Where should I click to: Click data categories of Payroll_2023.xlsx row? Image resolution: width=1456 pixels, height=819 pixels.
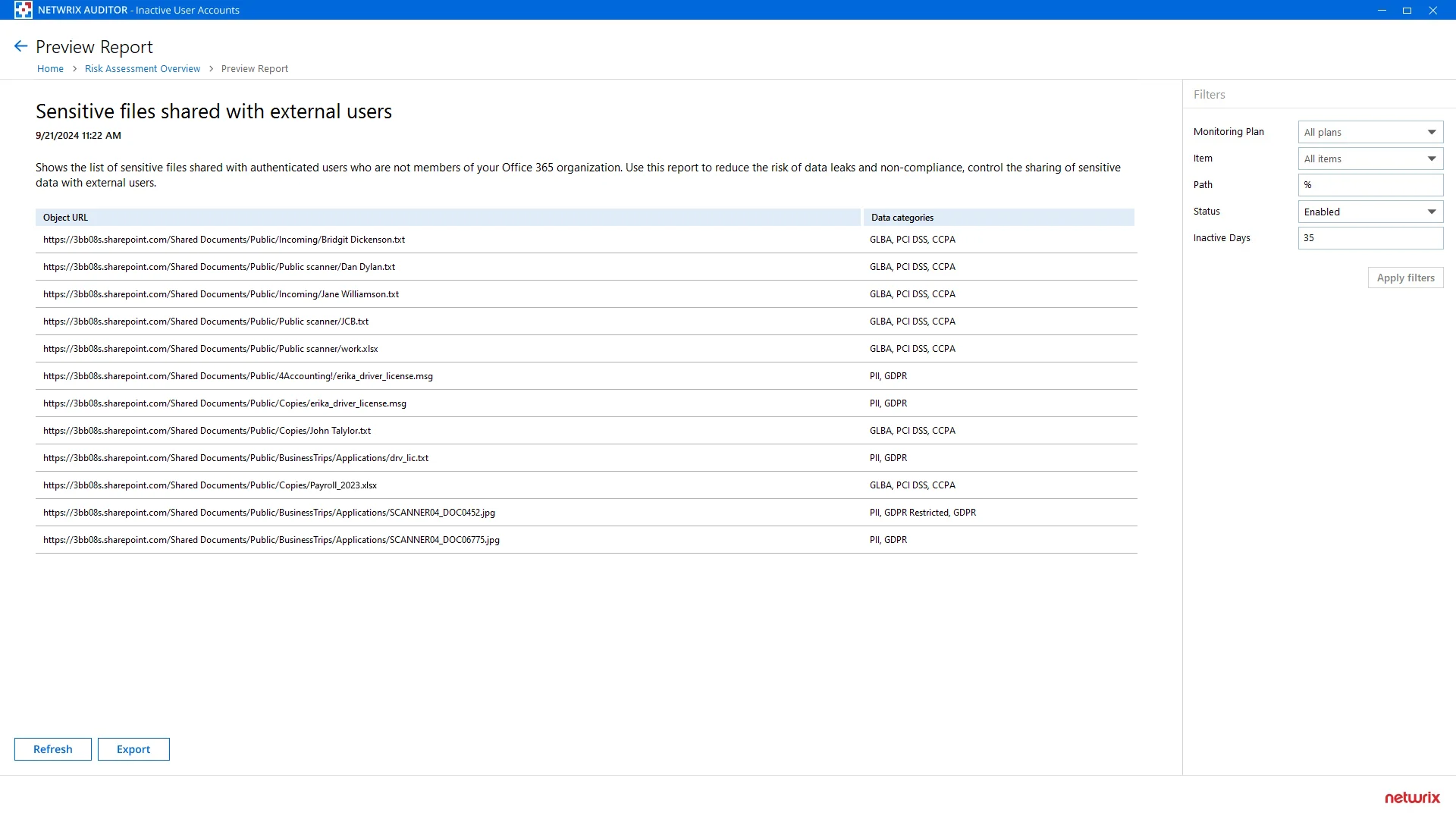click(x=912, y=485)
